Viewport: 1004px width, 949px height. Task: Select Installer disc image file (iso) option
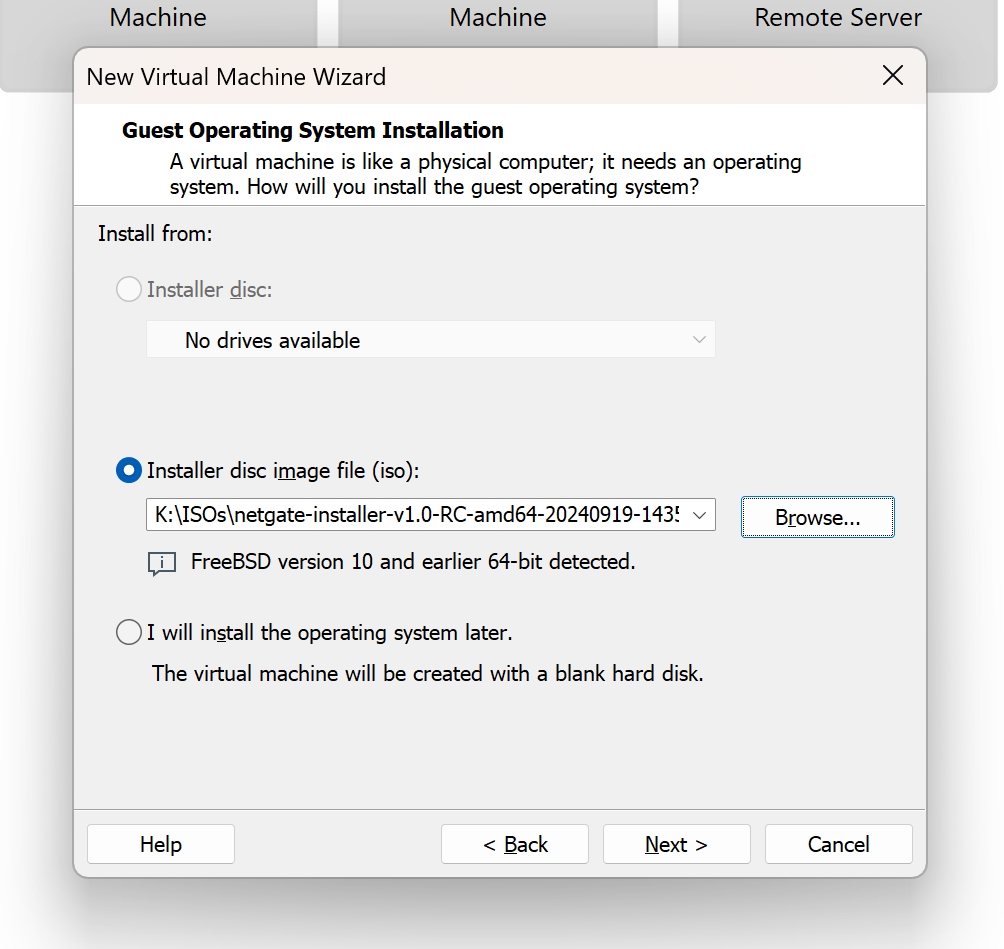click(x=129, y=471)
